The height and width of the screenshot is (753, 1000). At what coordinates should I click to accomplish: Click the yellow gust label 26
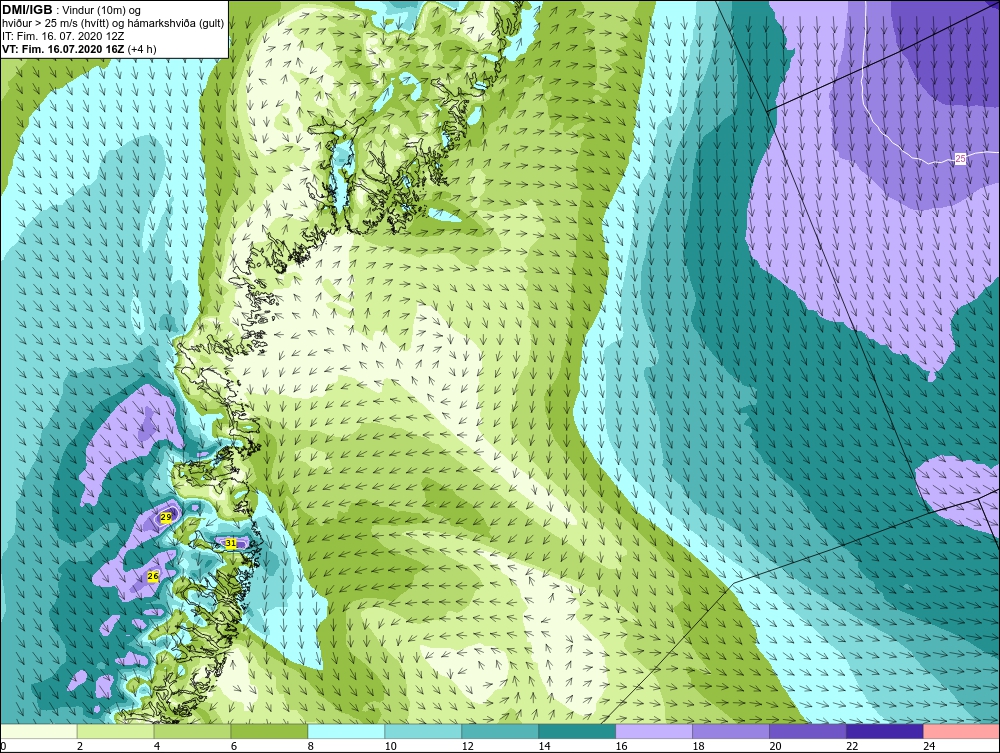pyautogui.click(x=153, y=576)
